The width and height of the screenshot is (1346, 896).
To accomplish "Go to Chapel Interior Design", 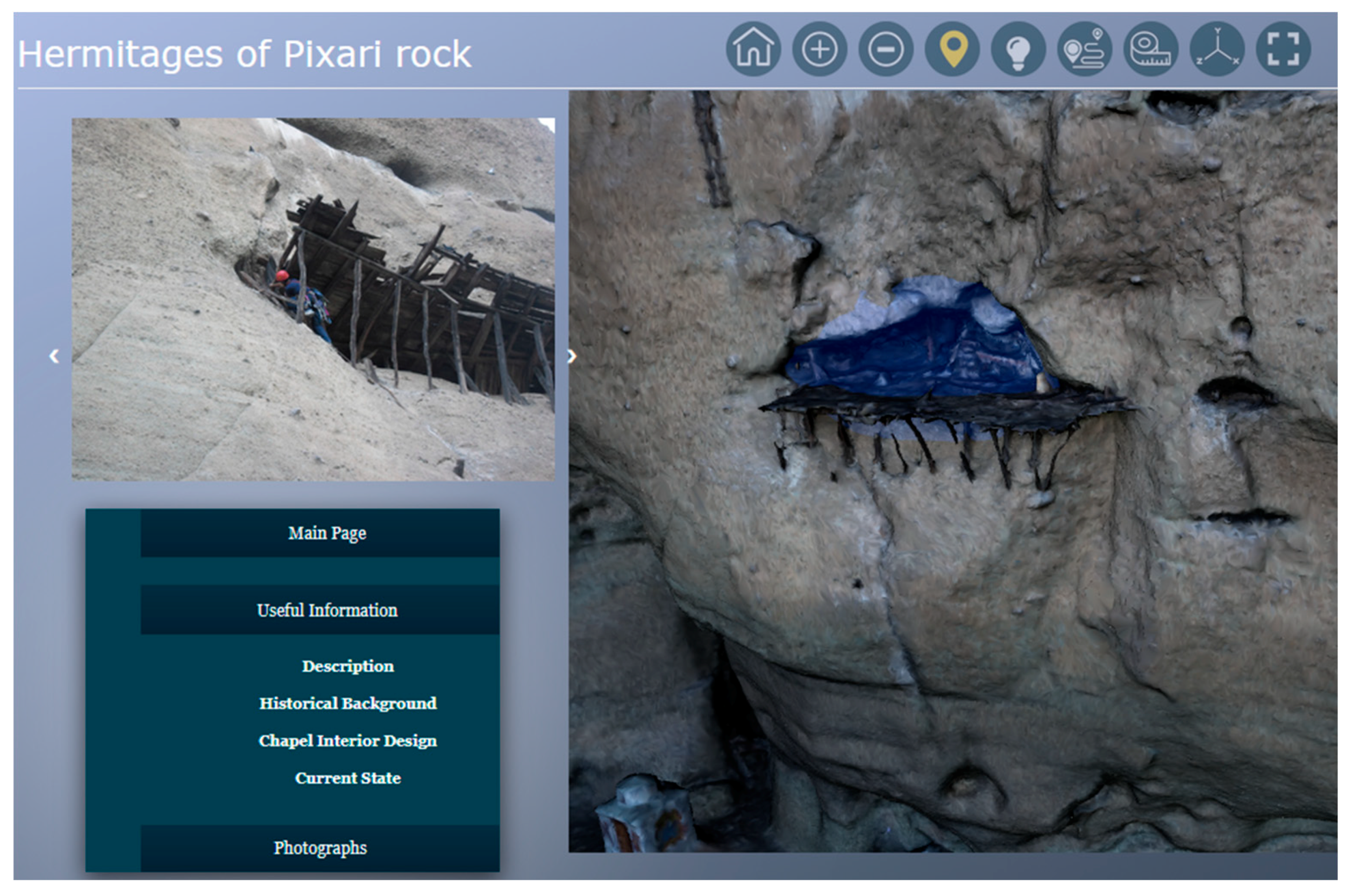I will pyautogui.click(x=347, y=741).
